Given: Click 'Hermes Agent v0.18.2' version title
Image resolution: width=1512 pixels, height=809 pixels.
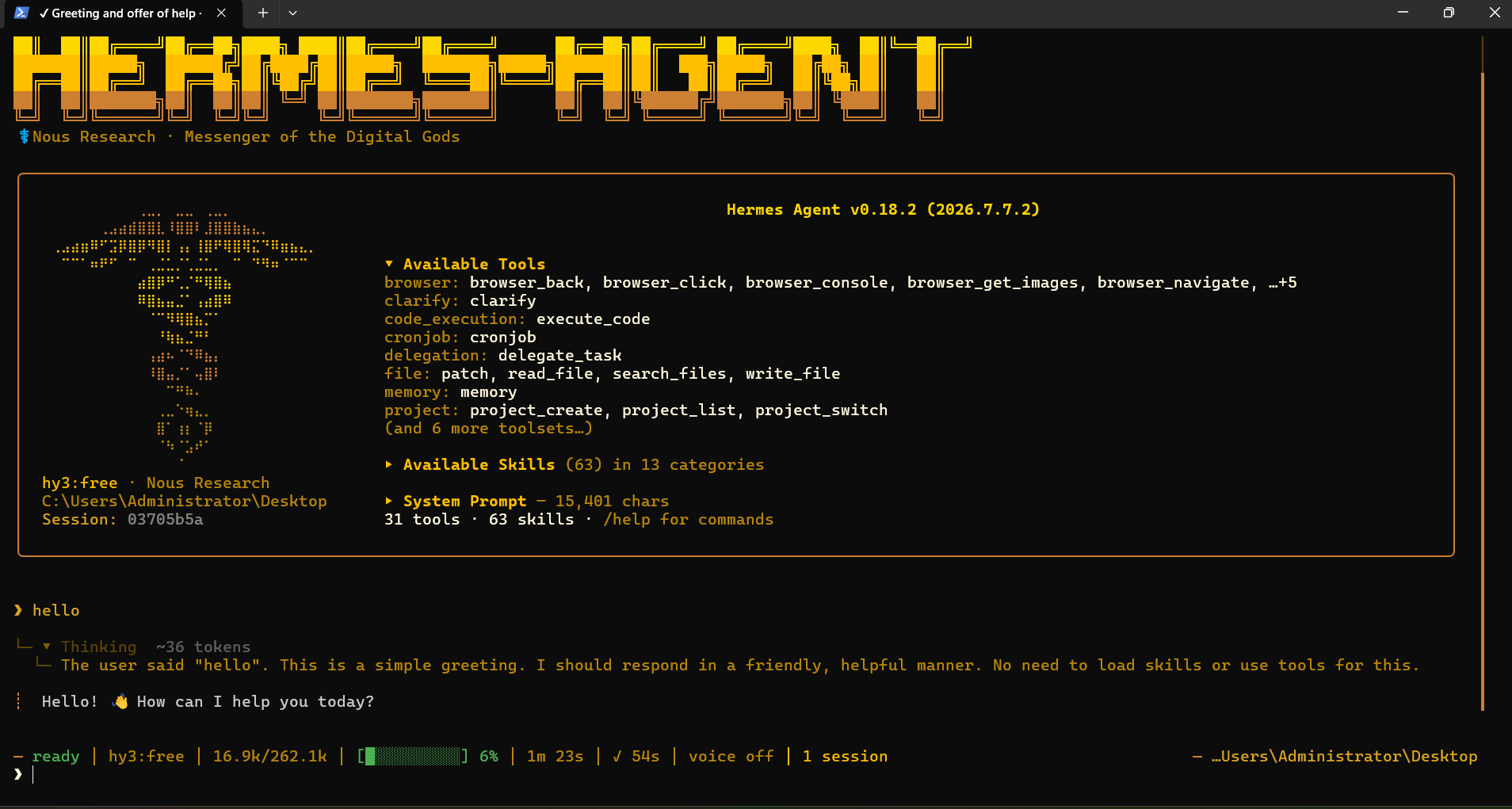Looking at the screenshot, I should (x=883, y=209).
